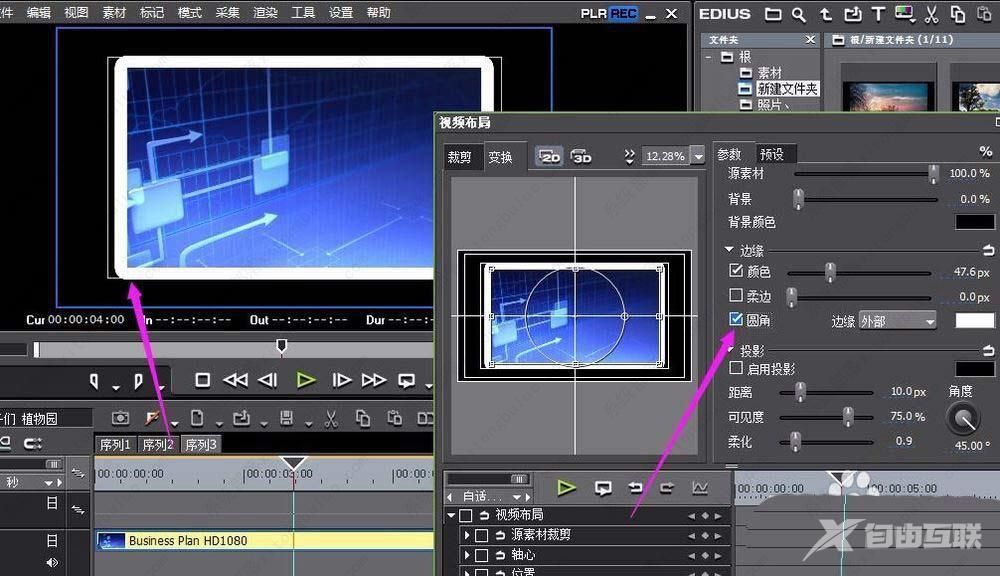The height and width of the screenshot is (576, 1000).
Task: Click the scissors cut icon in the timeline toolbar
Action: (330, 418)
